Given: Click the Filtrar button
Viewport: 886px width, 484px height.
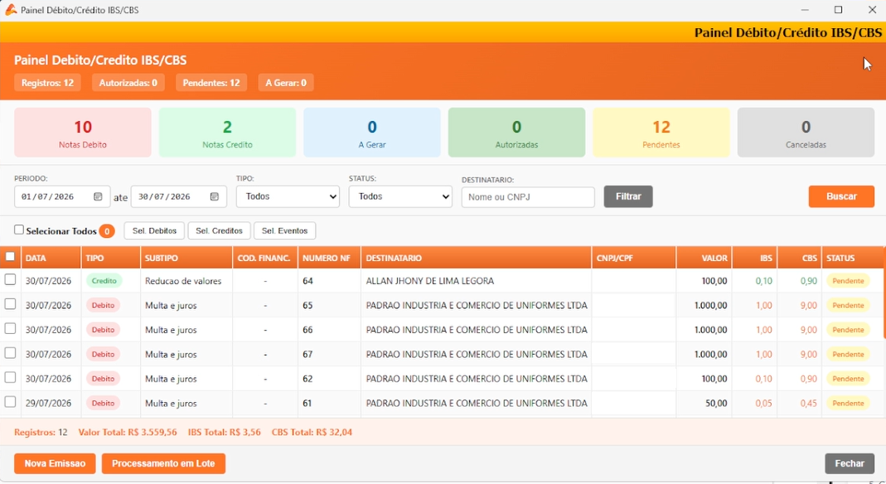Looking at the screenshot, I should 628,197.
